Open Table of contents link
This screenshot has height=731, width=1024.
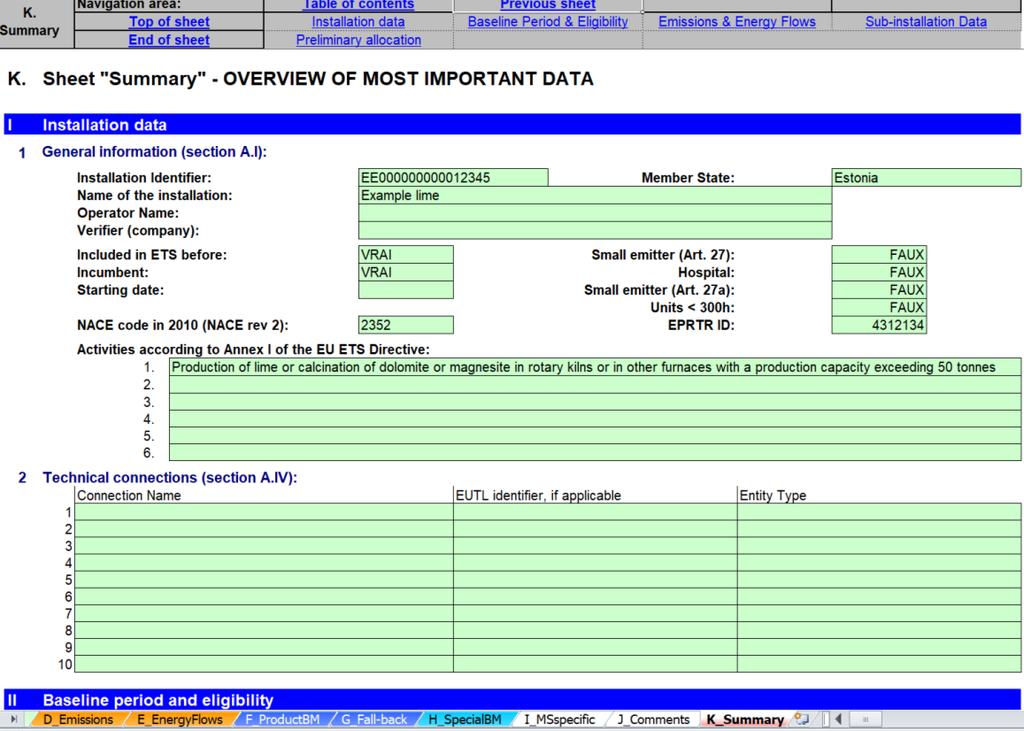pos(359,5)
